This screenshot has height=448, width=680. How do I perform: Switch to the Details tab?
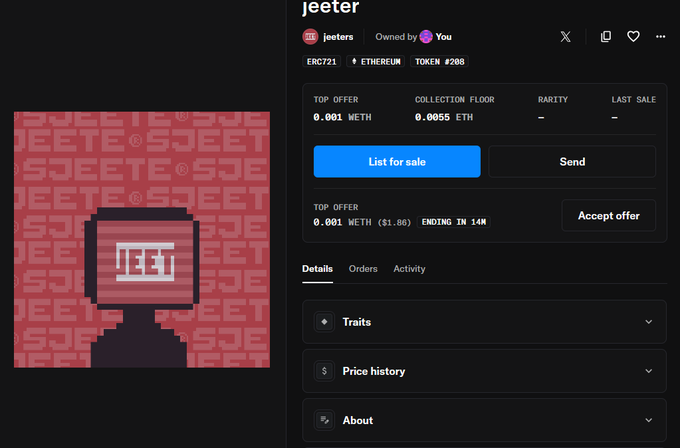click(x=317, y=269)
